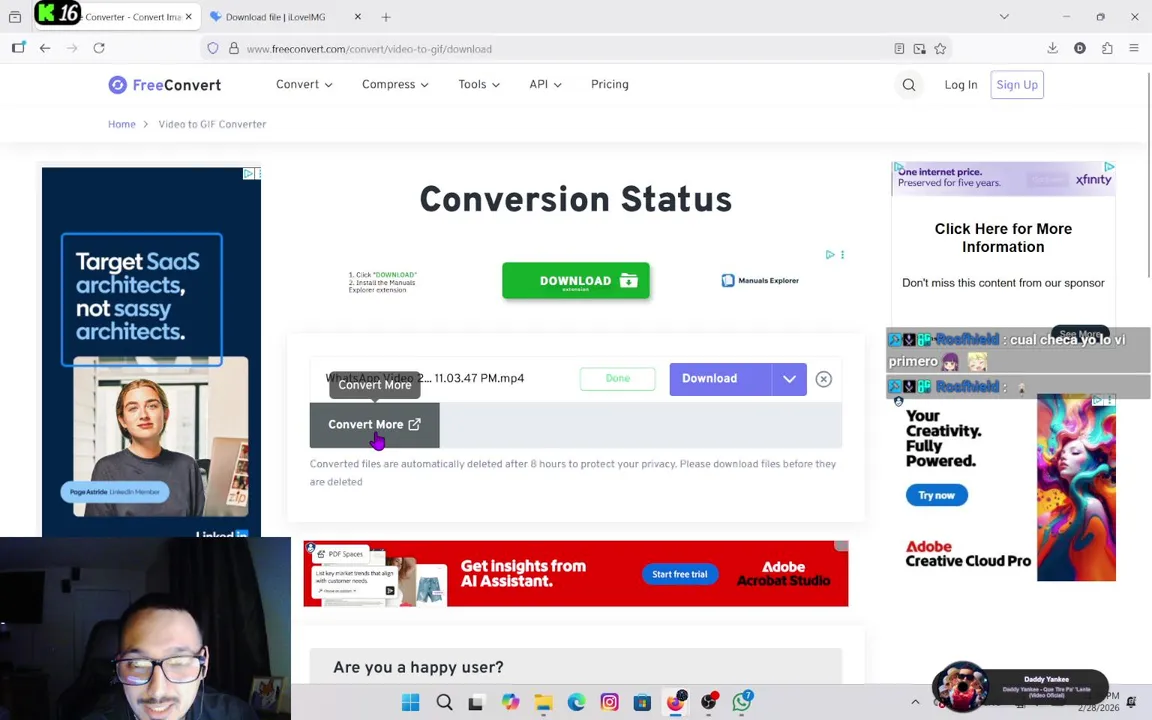Open Windows taskbar search
The width and height of the screenshot is (1152, 720).
444,702
